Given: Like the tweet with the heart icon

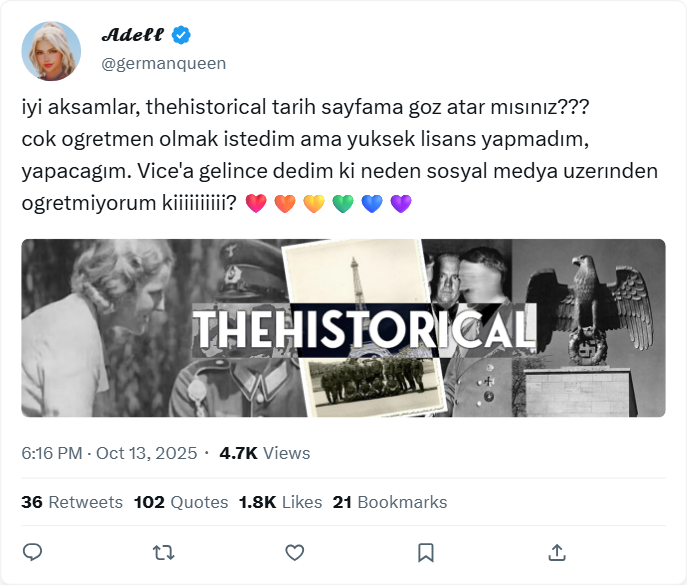Looking at the screenshot, I should tap(294, 553).
